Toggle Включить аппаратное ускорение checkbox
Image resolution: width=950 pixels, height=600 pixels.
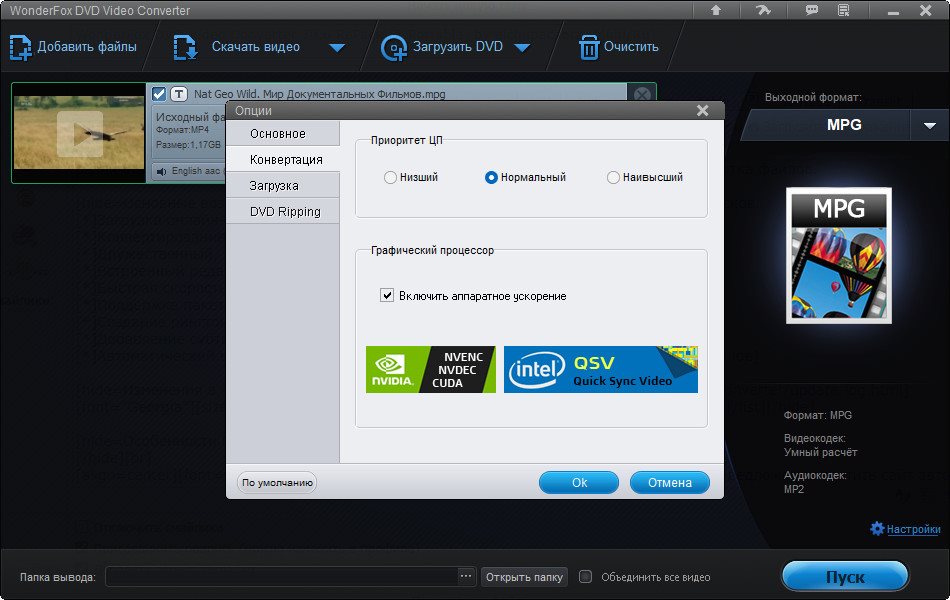[387, 295]
